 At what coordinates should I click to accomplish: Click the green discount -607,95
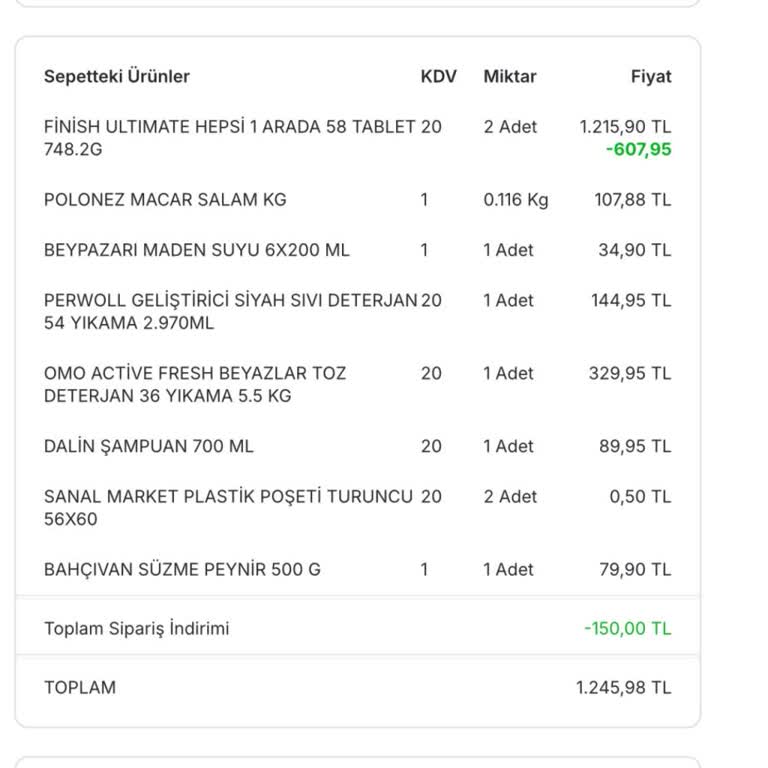(x=639, y=149)
